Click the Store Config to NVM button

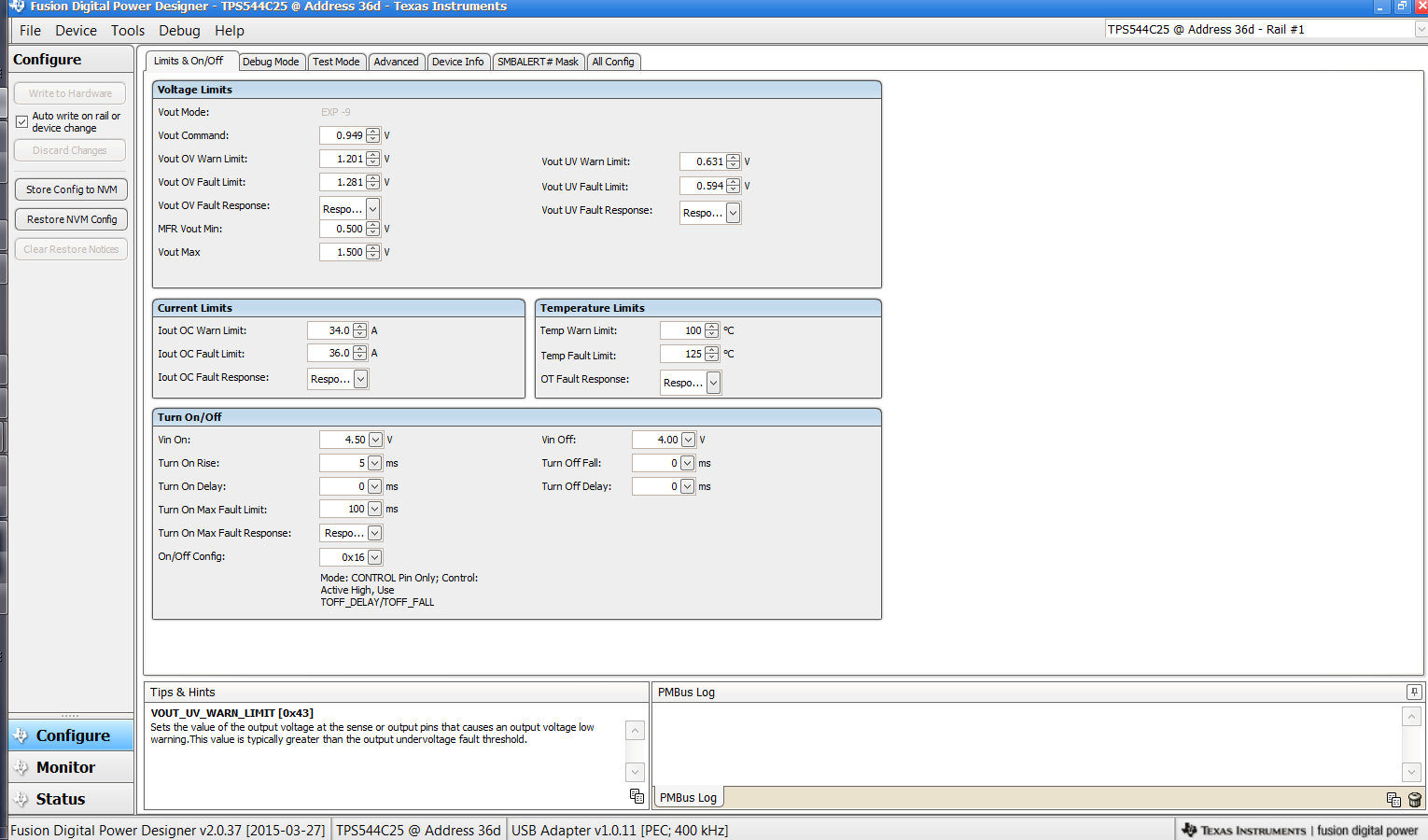[x=70, y=189]
